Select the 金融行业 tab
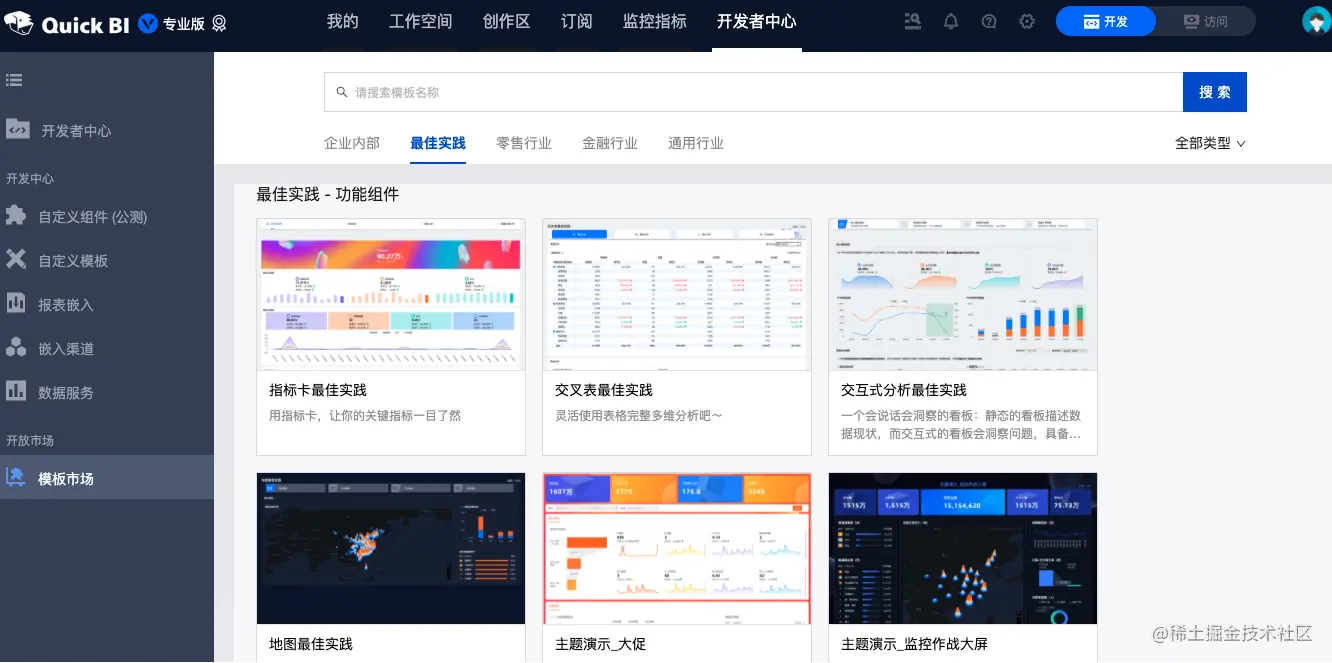 tap(610, 143)
